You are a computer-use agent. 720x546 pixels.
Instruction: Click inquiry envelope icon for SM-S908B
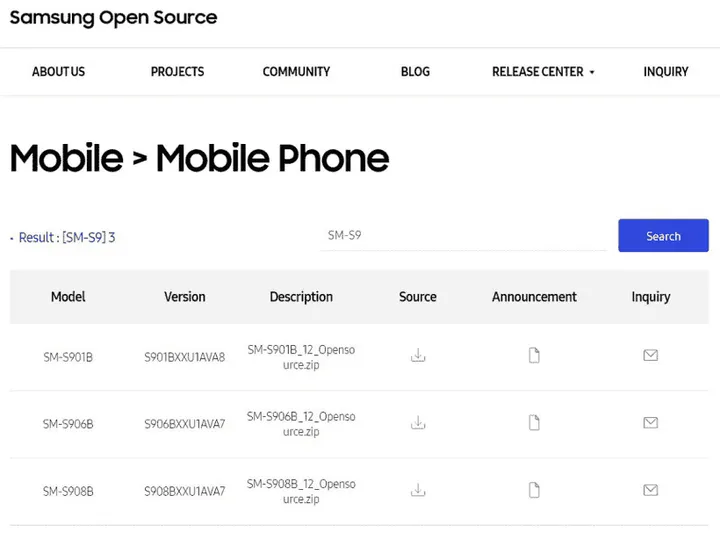(x=650, y=490)
